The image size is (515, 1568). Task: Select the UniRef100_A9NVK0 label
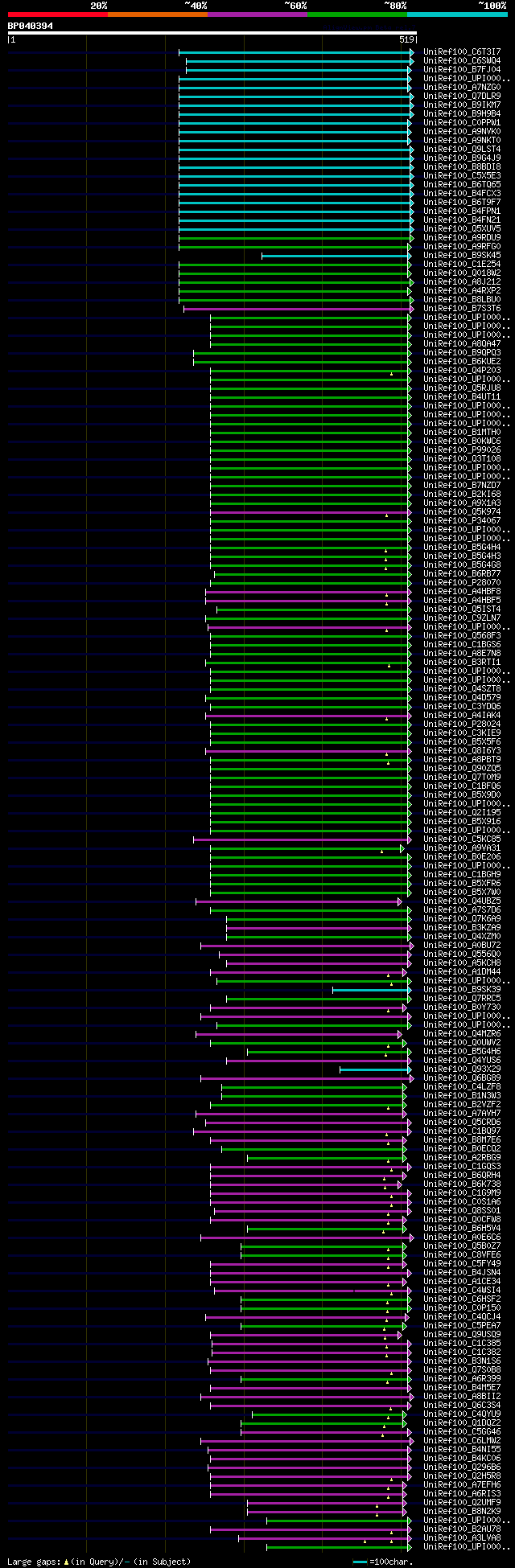tap(462, 131)
